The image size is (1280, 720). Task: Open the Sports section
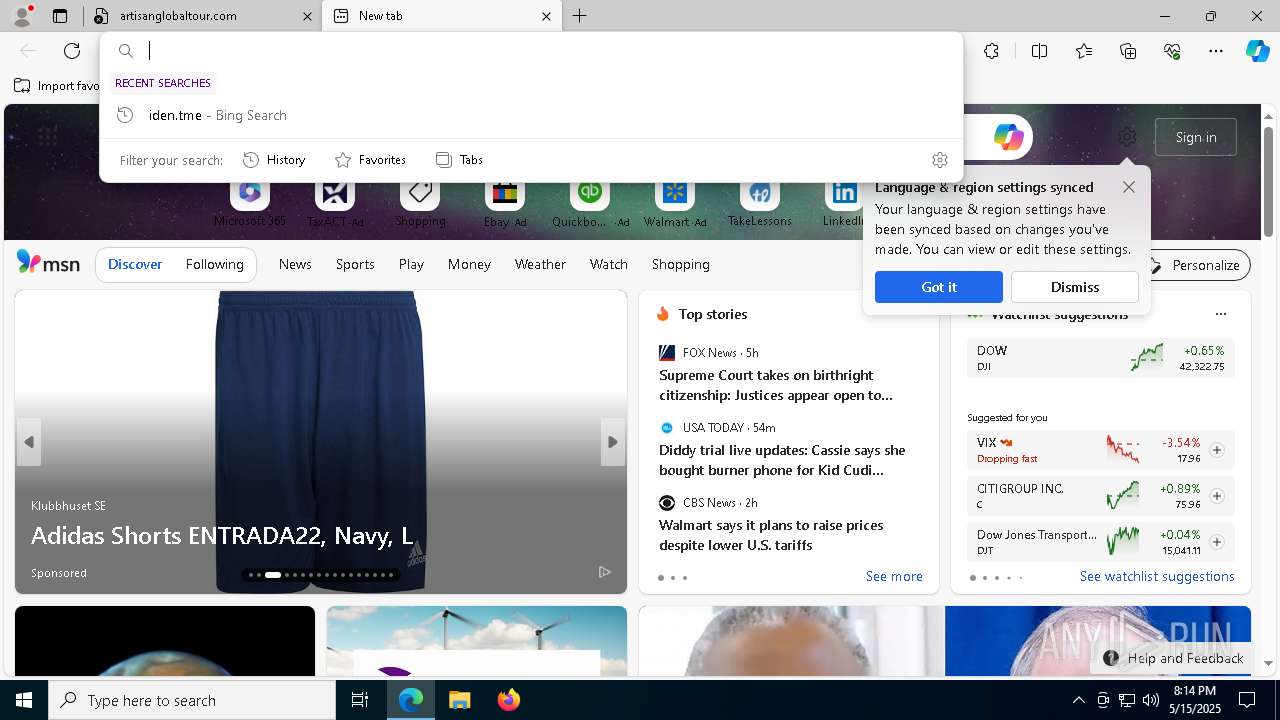pyautogui.click(x=355, y=264)
